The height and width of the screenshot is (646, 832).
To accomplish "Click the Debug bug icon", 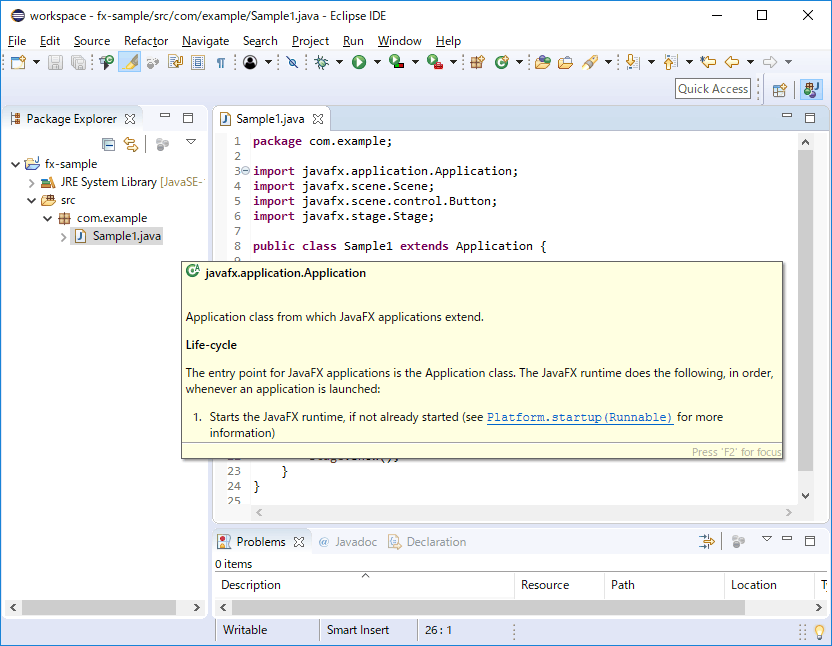I will point(321,62).
